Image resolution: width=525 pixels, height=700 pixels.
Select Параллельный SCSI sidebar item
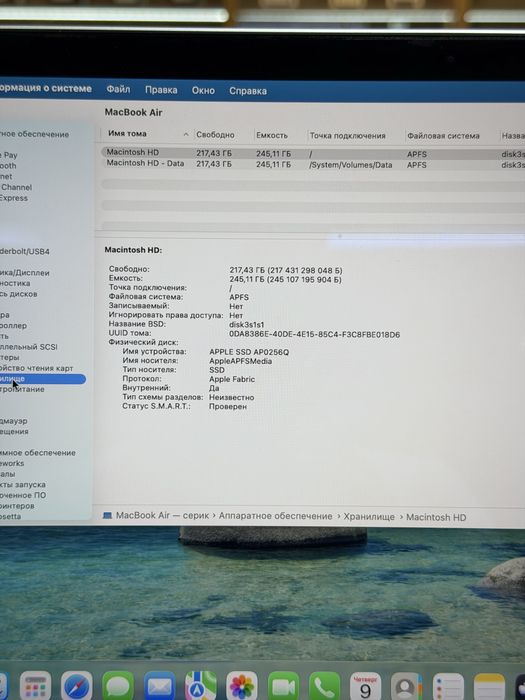pos(29,347)
